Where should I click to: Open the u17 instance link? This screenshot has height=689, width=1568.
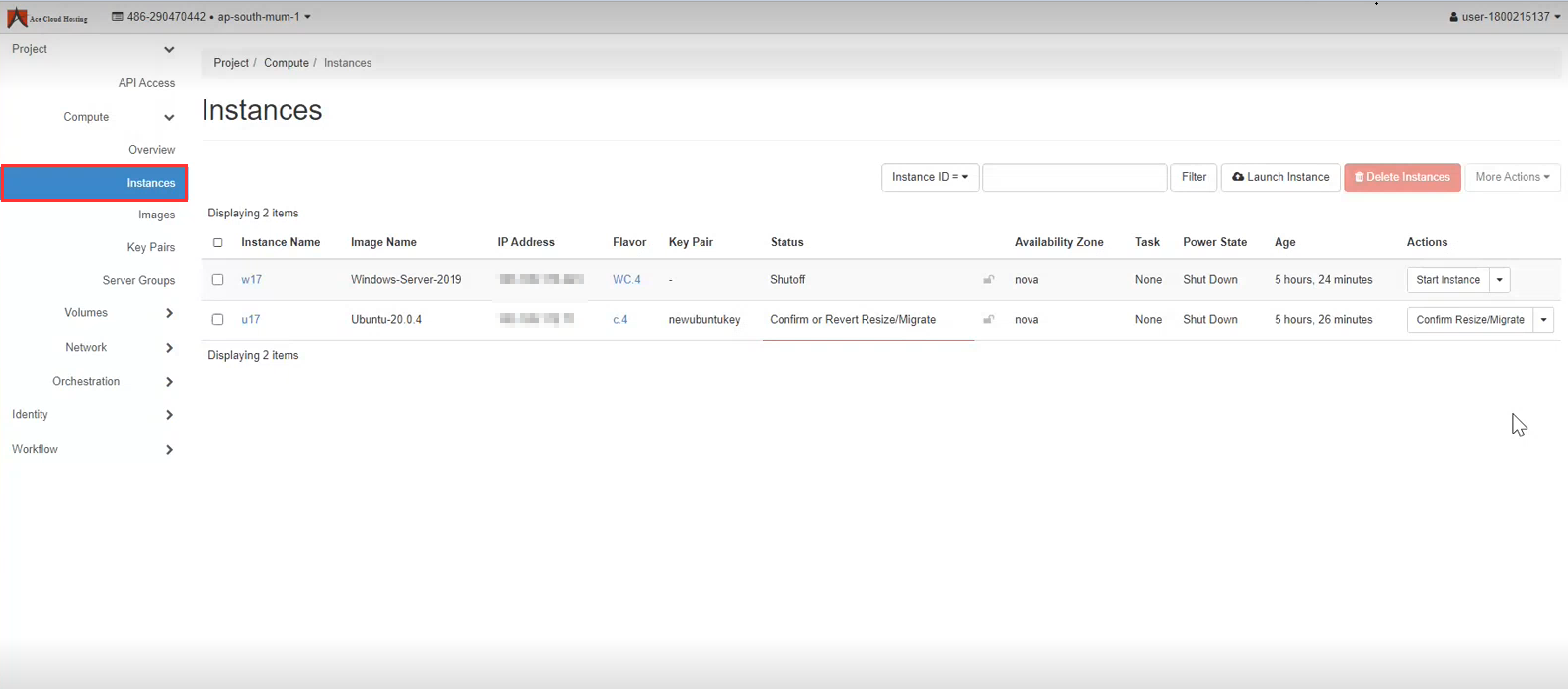pyautogui.click(x=251, y=320)
